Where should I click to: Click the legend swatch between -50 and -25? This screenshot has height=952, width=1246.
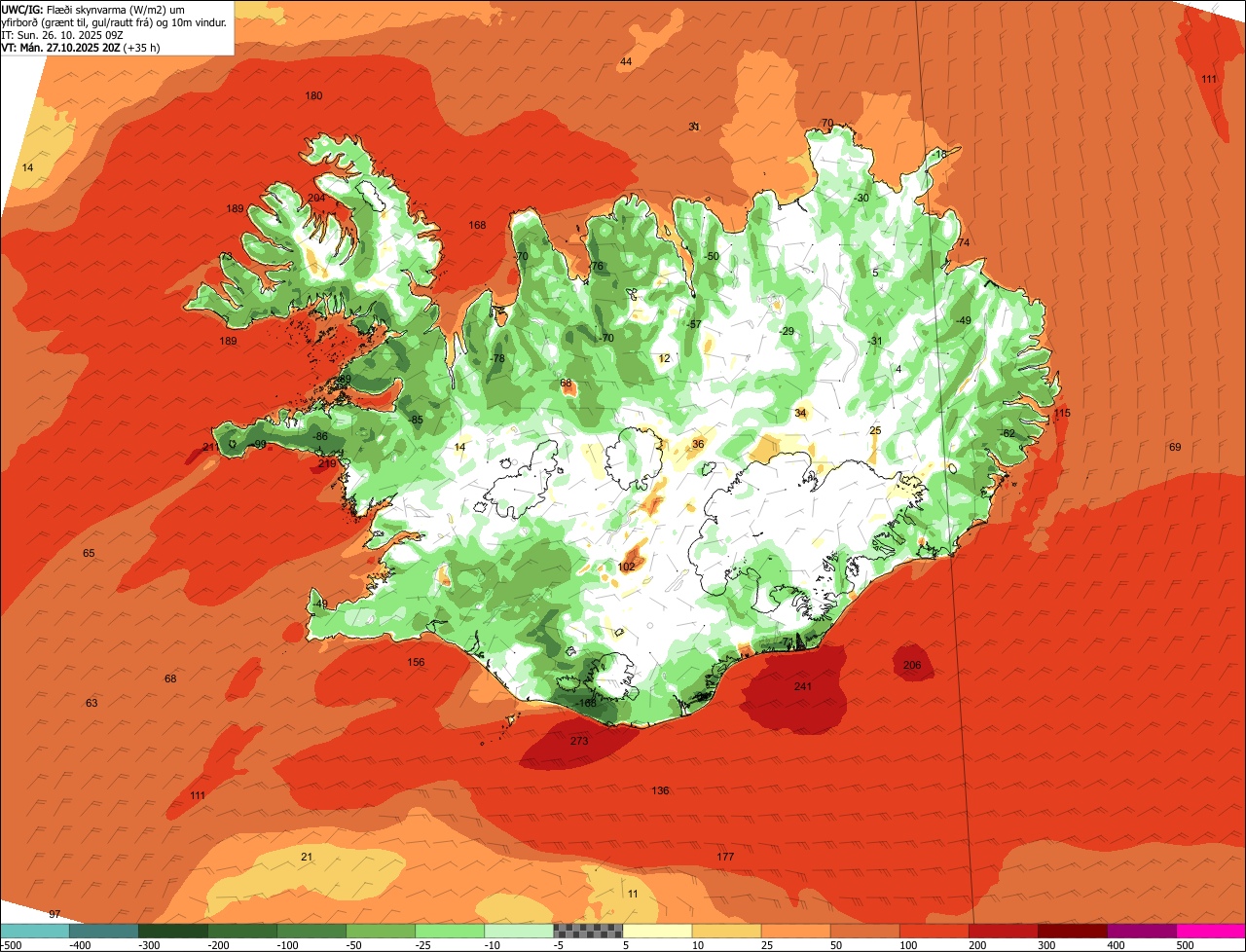(380, 931)
